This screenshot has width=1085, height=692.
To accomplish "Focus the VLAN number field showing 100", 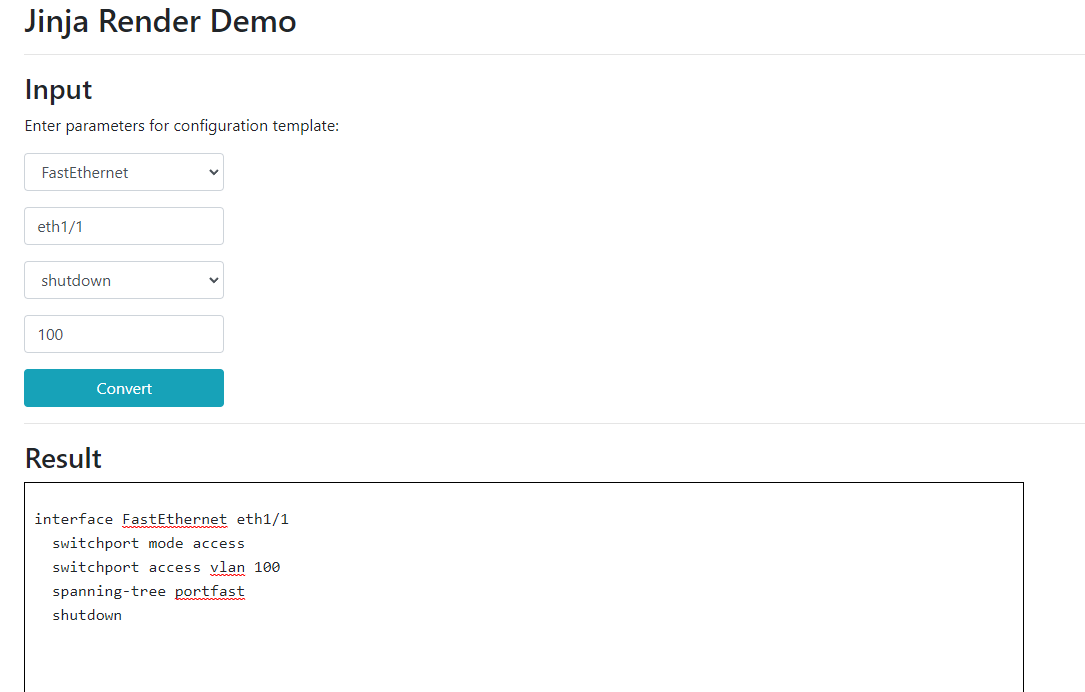I will coord(124,334).
